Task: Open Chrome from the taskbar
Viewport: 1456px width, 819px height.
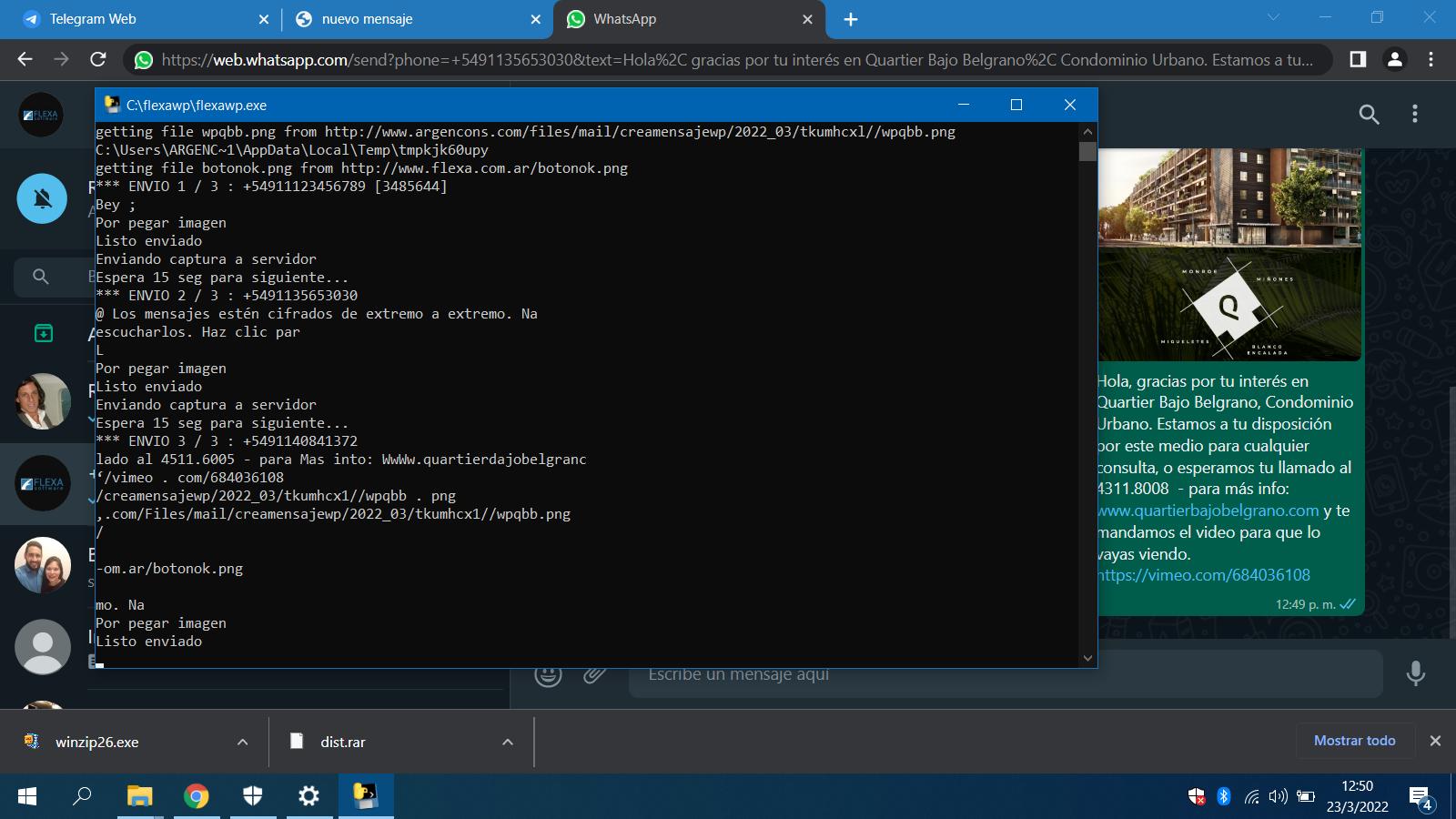Action: pos(196,796)
